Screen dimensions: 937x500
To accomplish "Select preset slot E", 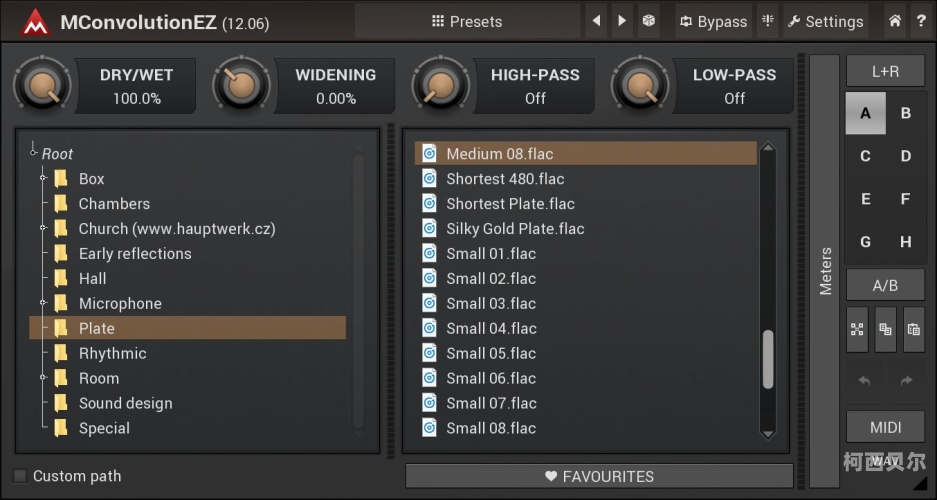I will pyautogui.click(x=865, y=199).
